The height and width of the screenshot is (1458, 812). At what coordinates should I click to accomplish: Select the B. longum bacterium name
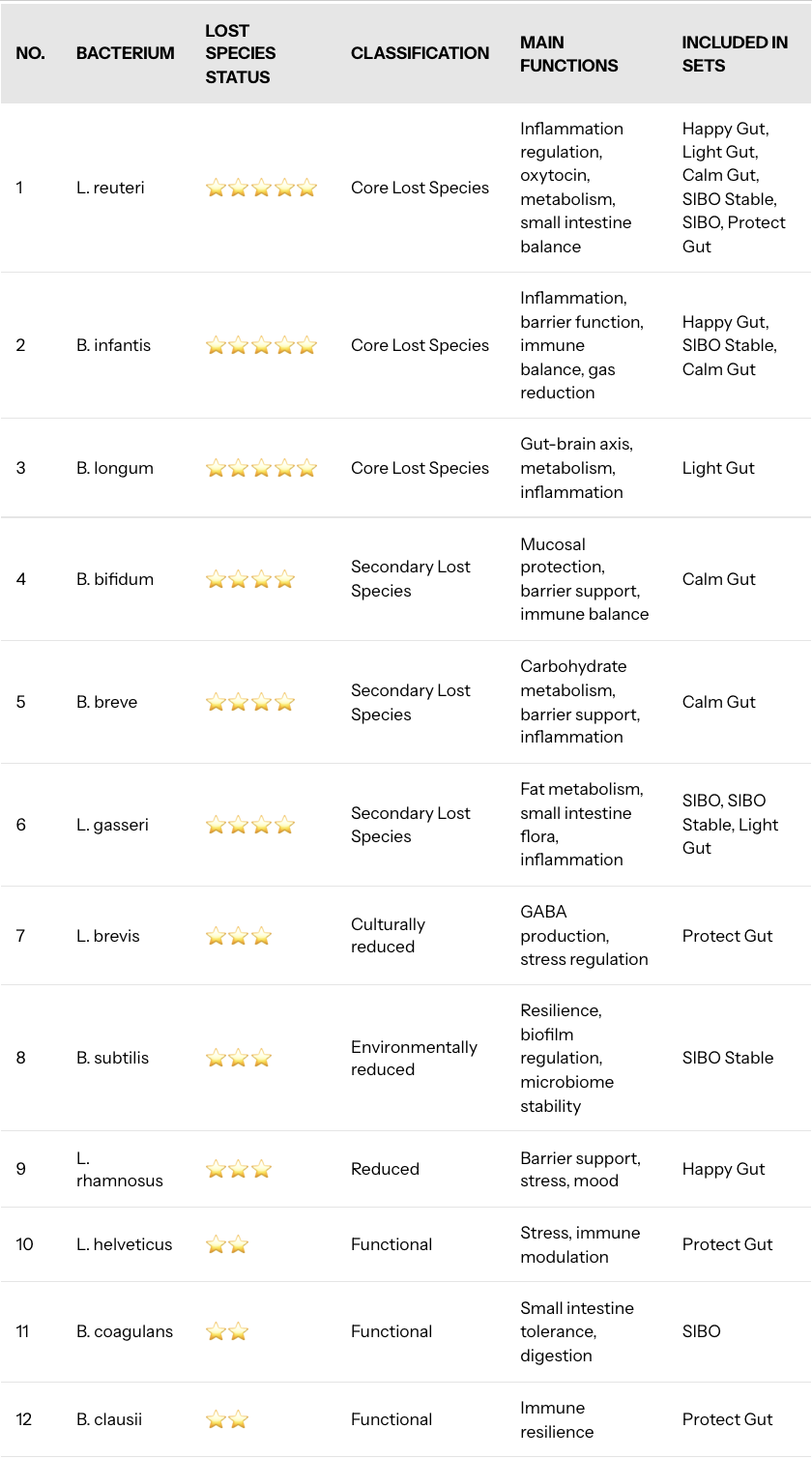coord(115,468)
